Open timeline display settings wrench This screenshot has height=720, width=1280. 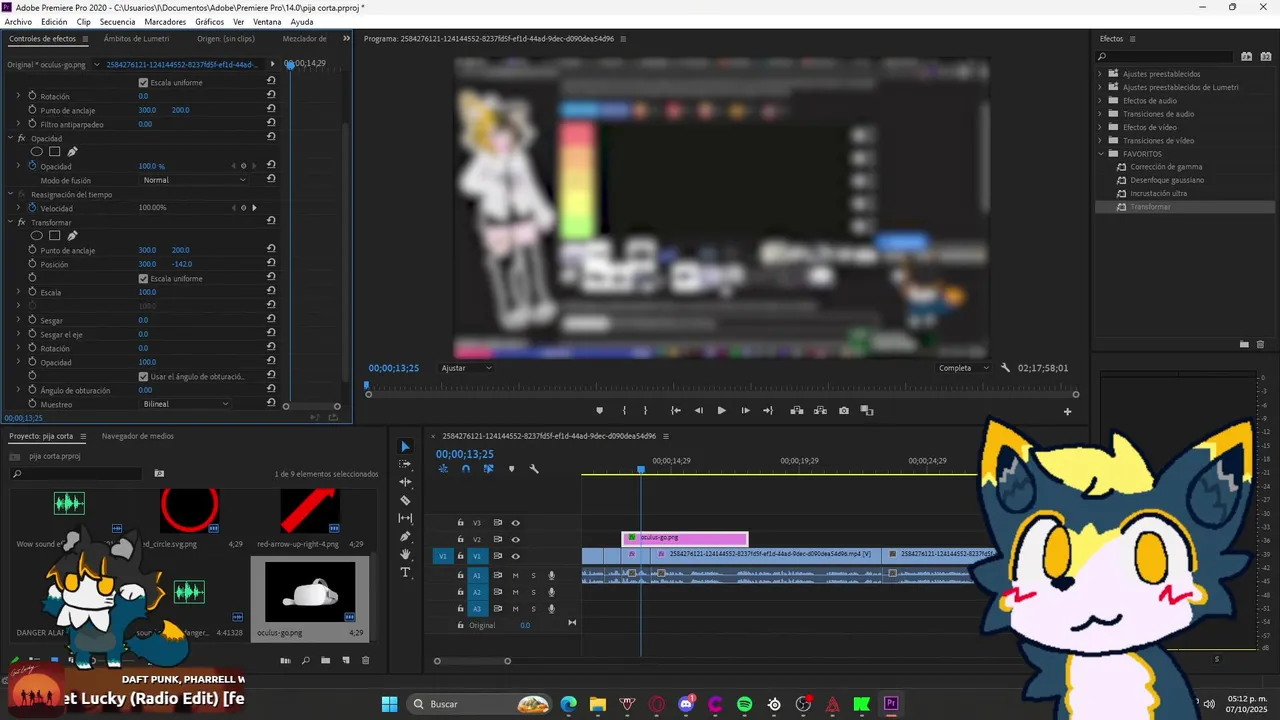[x=534, y=469]
